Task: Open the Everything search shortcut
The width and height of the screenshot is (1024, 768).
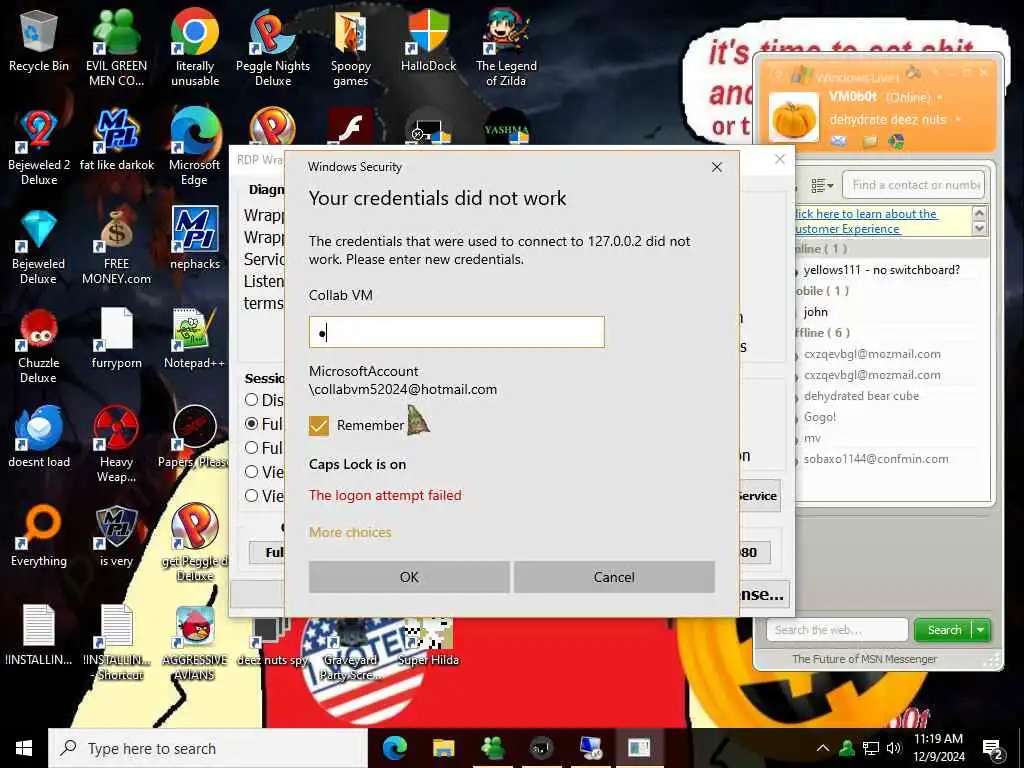Action: click(39, 537)
